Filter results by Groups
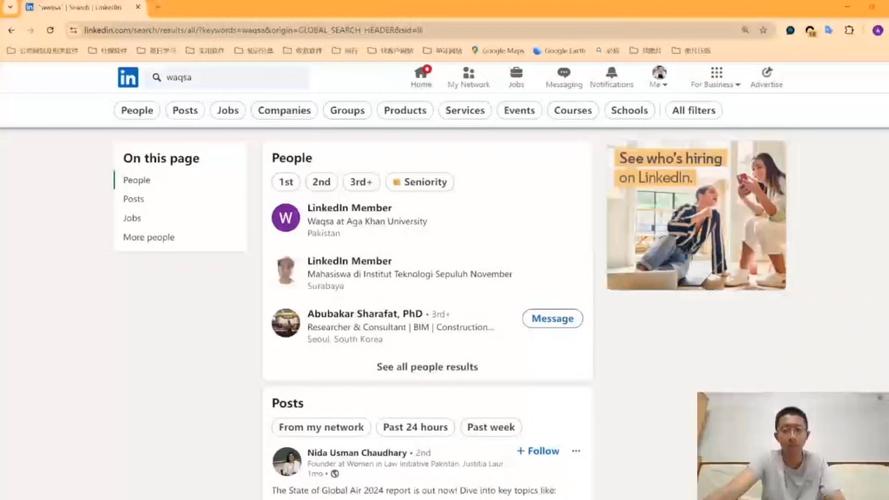889x500 pixels. point(347,111)
